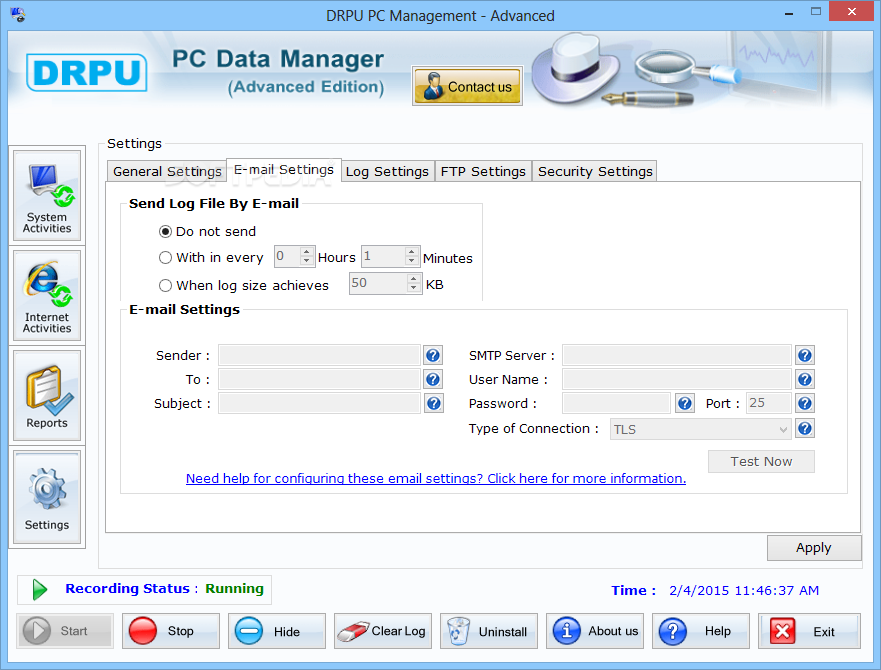Click the Contact us button
Viewport: 881px width, 670px height.
[x=467, y=86]
